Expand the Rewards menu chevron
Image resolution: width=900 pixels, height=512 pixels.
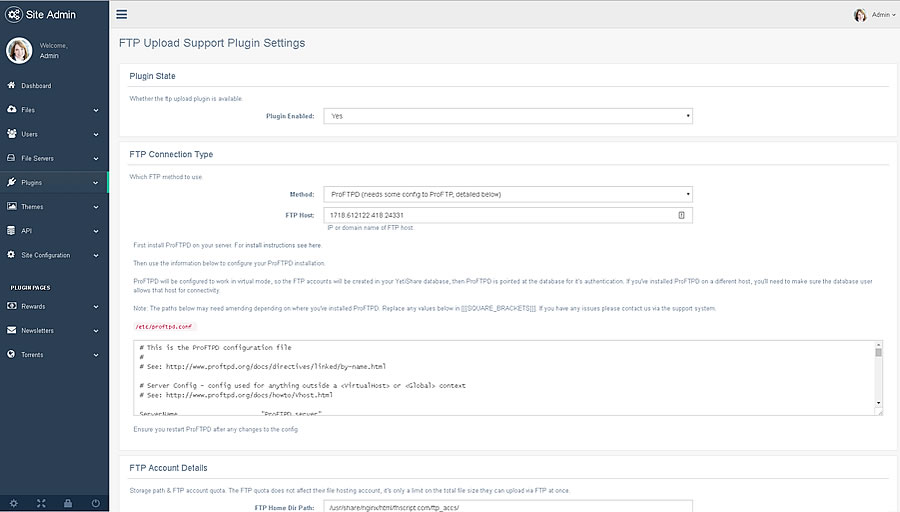(96, 307)
